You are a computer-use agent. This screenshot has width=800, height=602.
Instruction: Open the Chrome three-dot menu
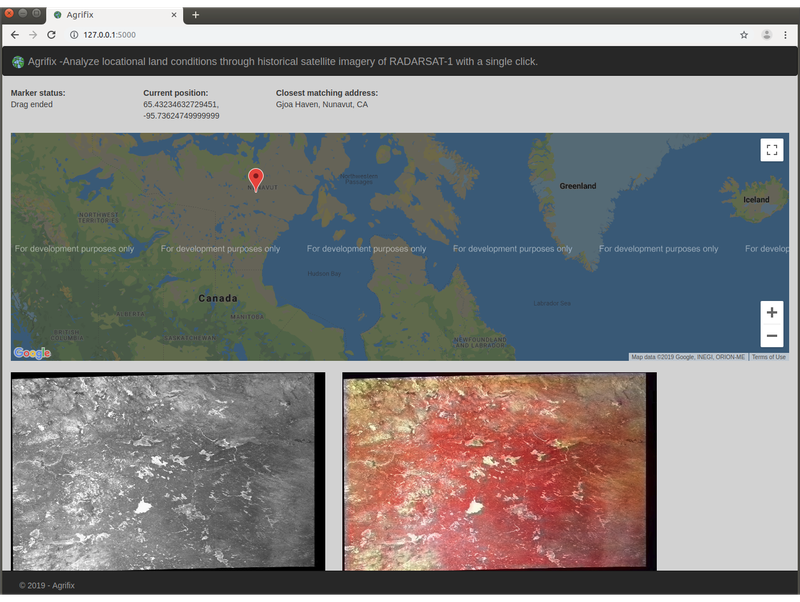pos(787,35)
